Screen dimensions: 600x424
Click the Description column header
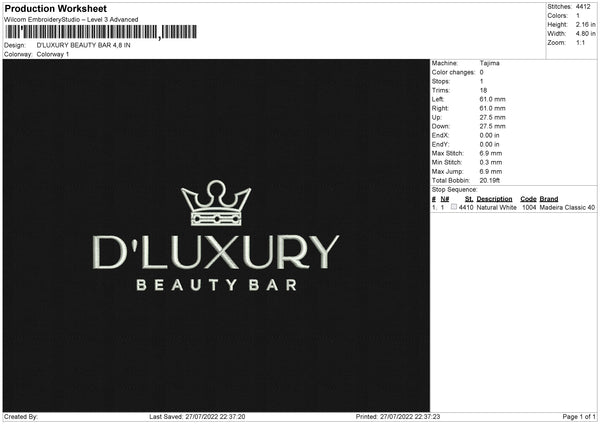[x=494, y=199]
